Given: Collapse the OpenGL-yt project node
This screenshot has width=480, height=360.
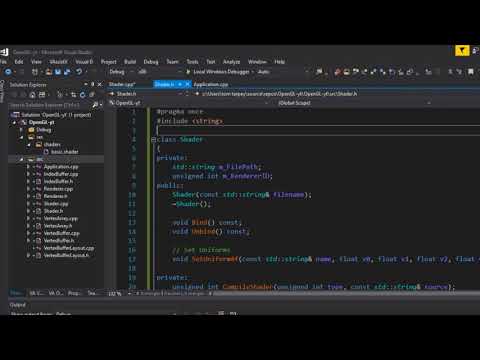Looking at the screenshot, I should 15,123.
